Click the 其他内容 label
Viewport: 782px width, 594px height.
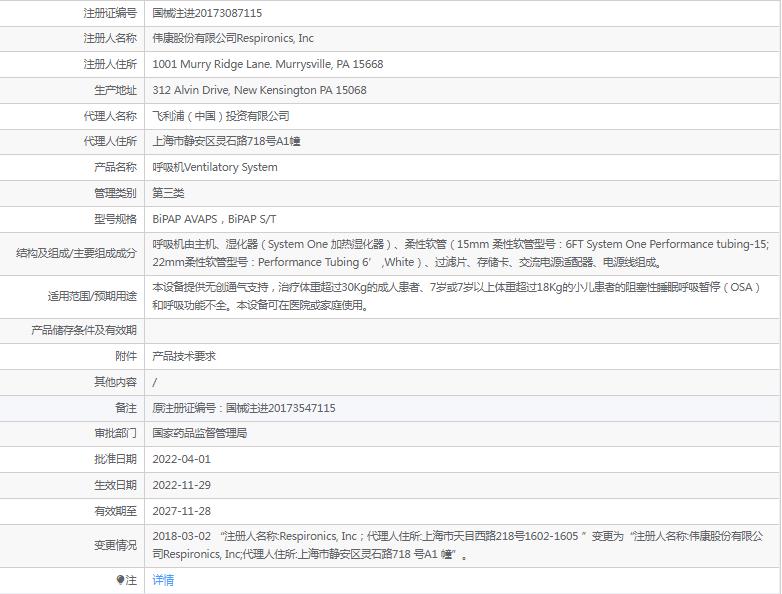click(115, 382)
